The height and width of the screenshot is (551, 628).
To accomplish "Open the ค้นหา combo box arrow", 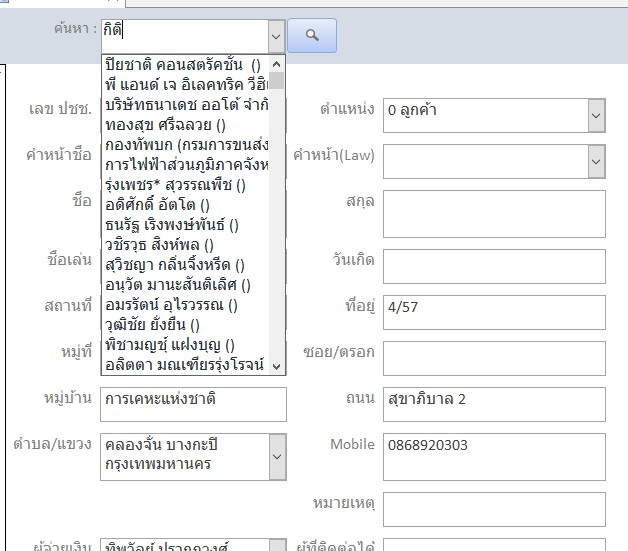I will pos(276,36).
